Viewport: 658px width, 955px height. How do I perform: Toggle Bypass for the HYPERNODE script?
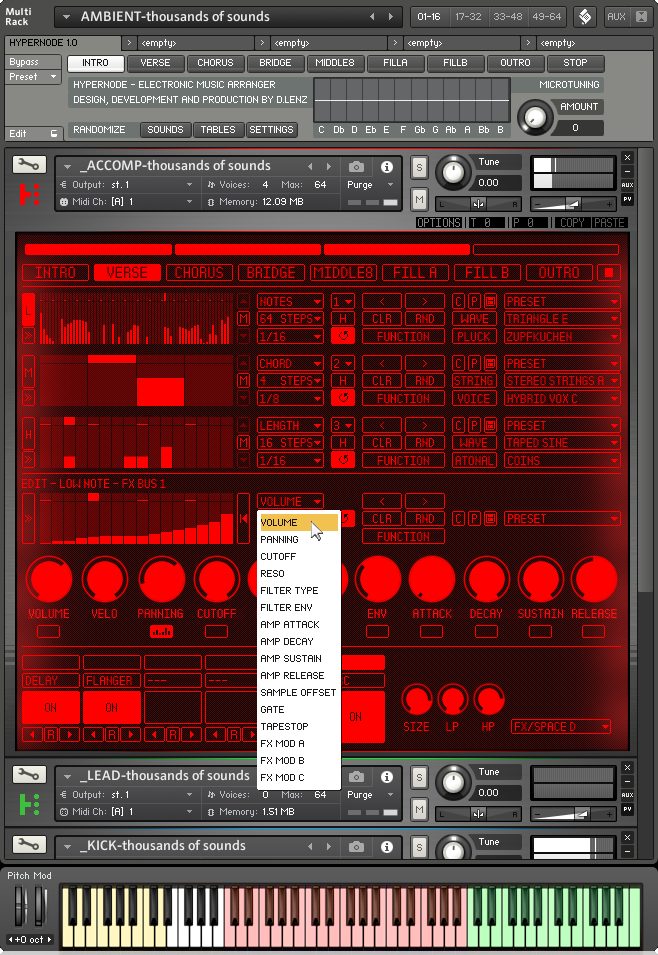(33, 62)
